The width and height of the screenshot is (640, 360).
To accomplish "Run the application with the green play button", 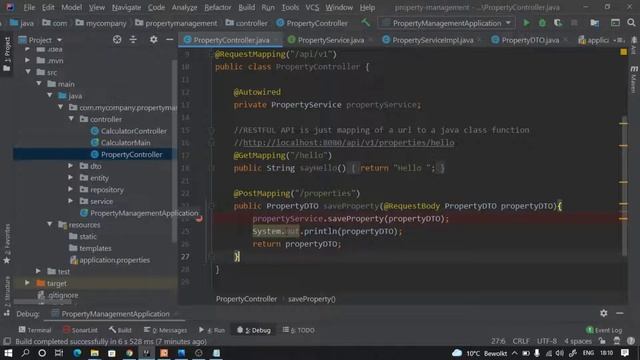I will click(x=526, y=23).
